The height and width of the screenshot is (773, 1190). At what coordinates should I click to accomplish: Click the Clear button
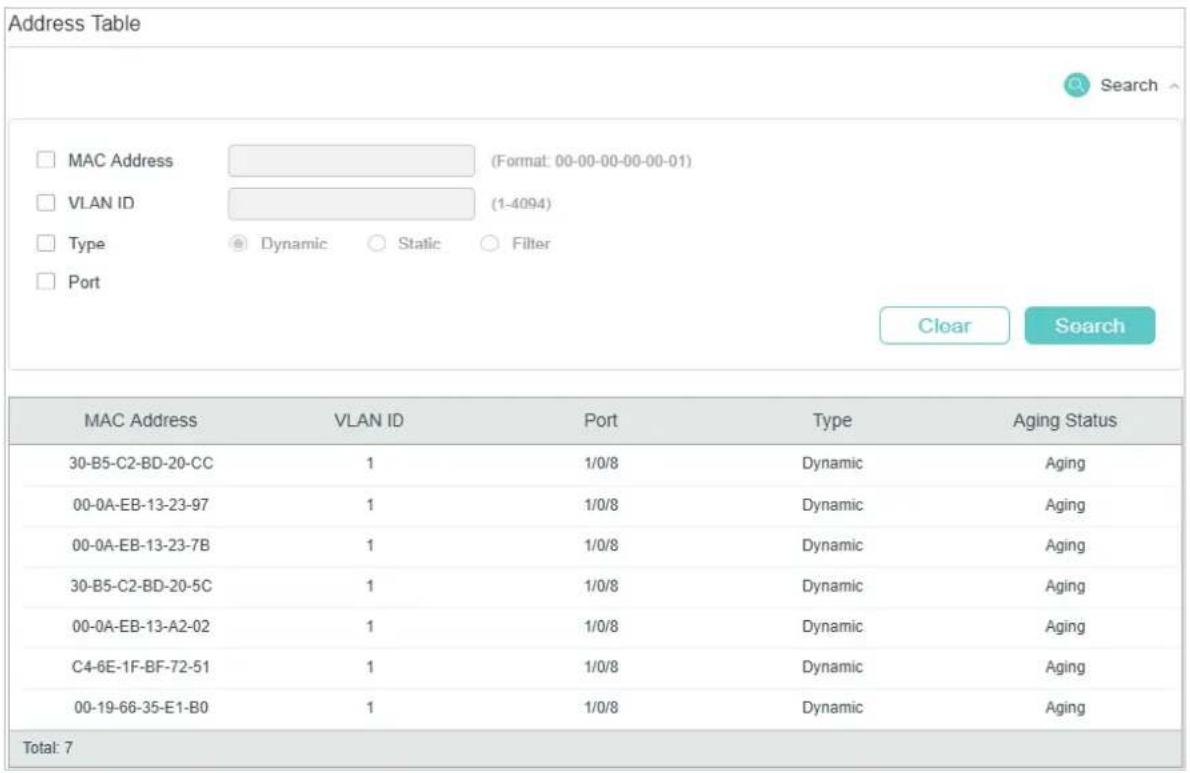click(944, 325)
